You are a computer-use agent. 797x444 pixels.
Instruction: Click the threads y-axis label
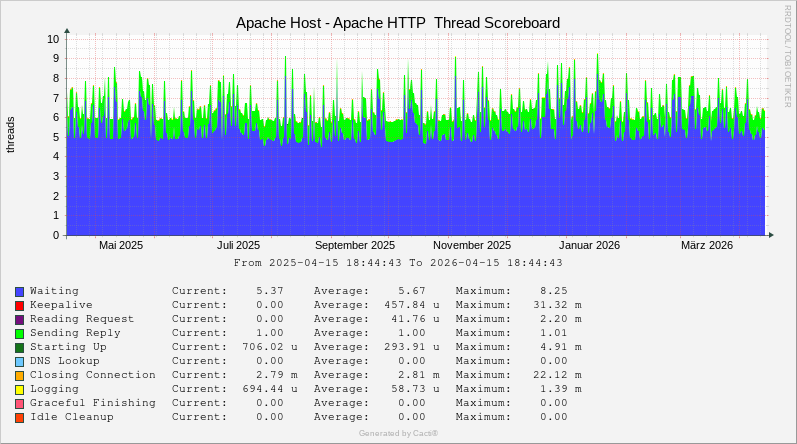pyautogui.click(x=11, y=135)
